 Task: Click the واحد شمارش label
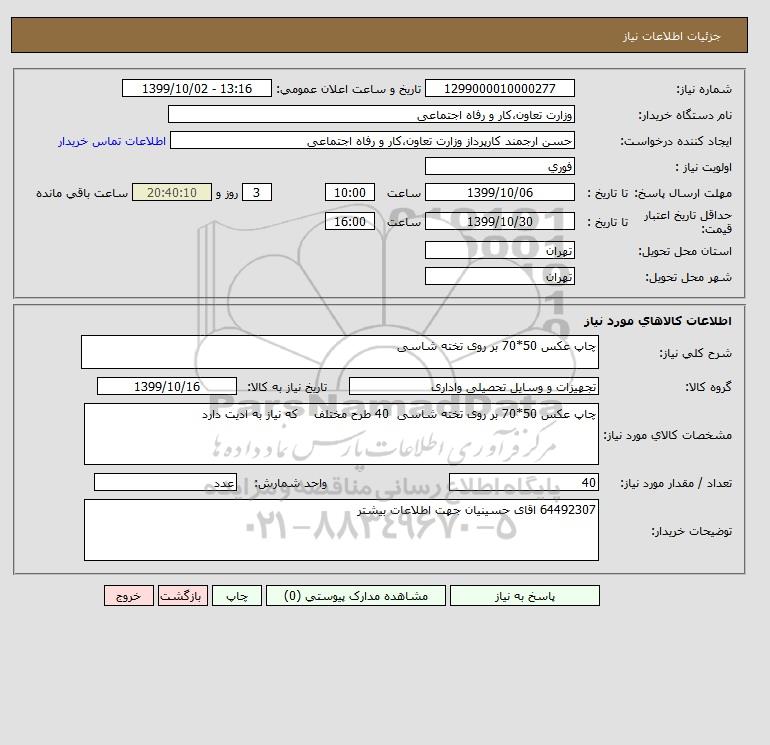point(290,483)
